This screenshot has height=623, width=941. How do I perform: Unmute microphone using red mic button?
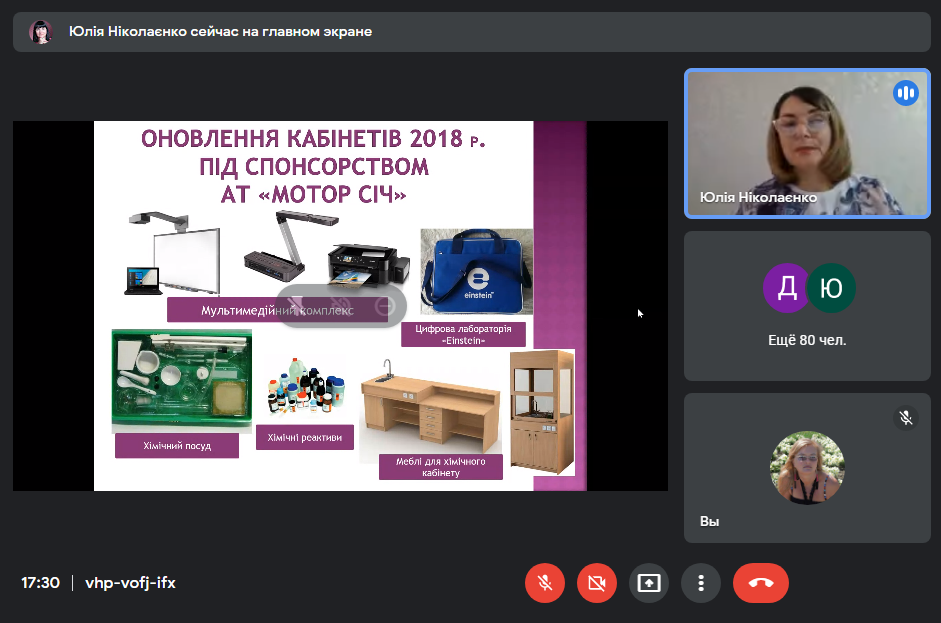545,583
